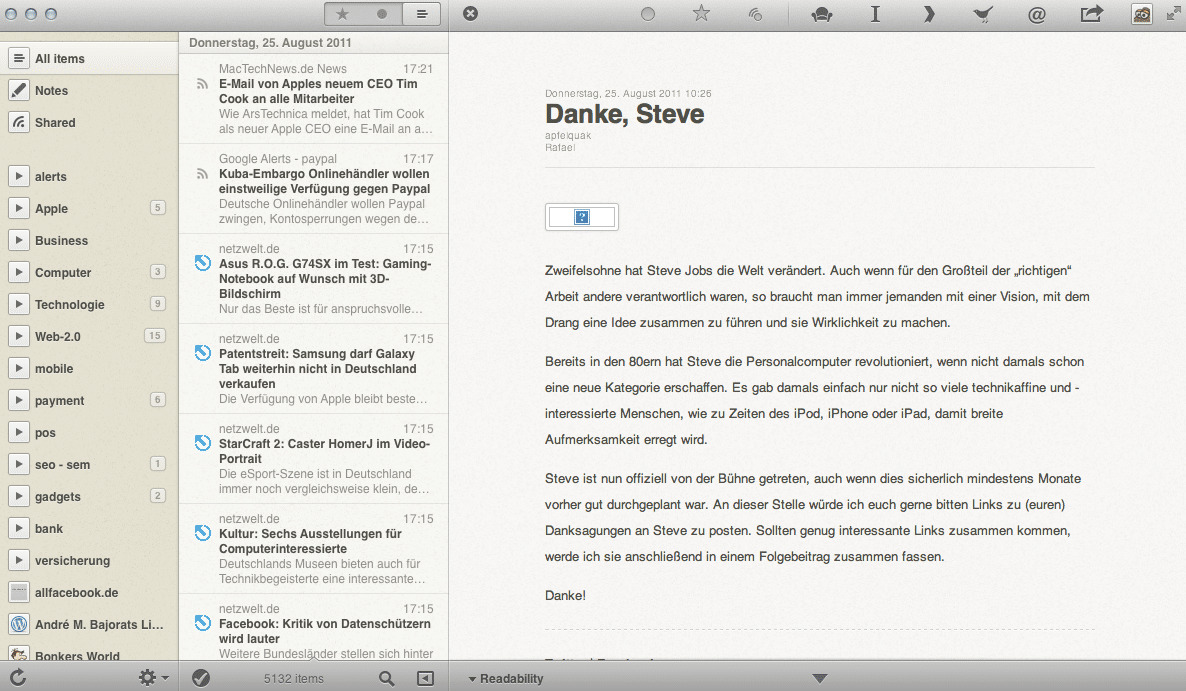Mark all items as read checkmark
Image resolution: width=1186 pixels, height=691 pixels.
pos(200,678)
